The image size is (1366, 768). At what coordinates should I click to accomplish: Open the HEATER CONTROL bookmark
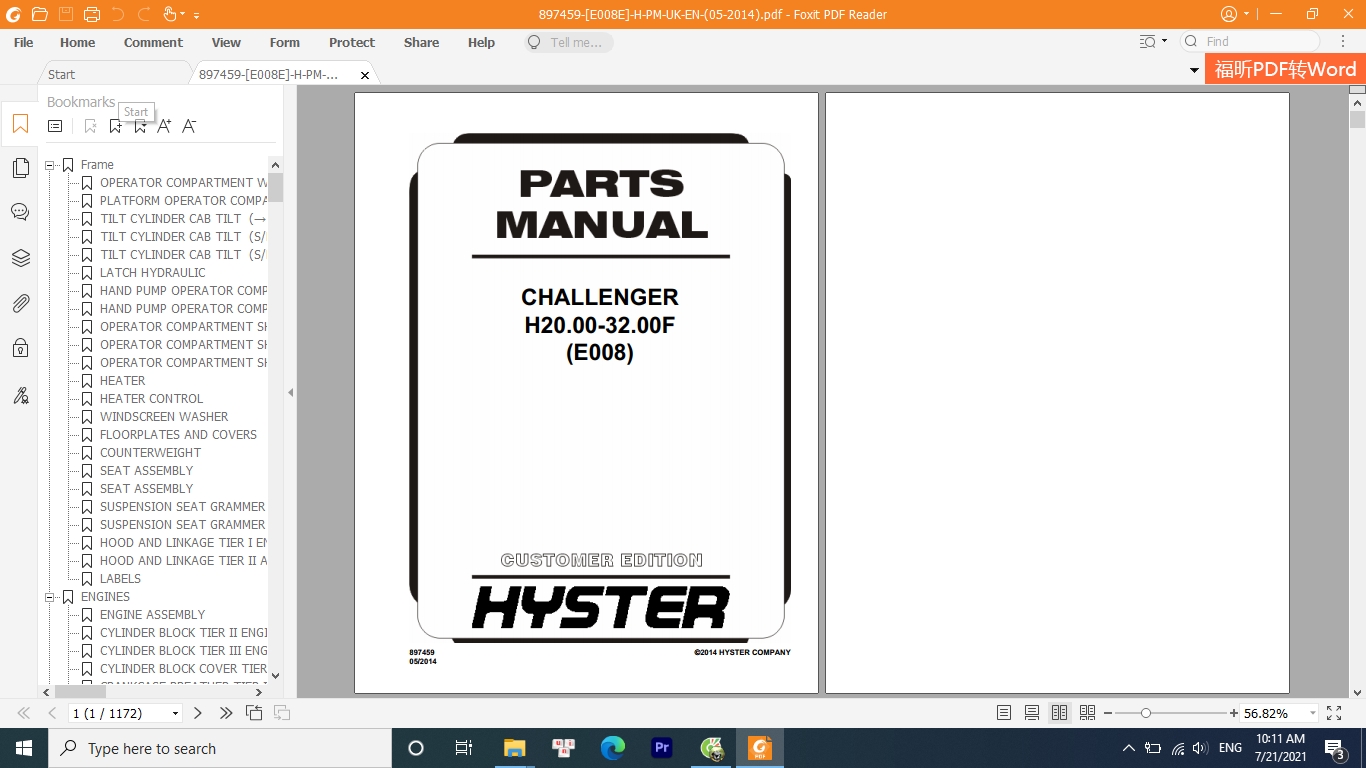coord(151,399)
